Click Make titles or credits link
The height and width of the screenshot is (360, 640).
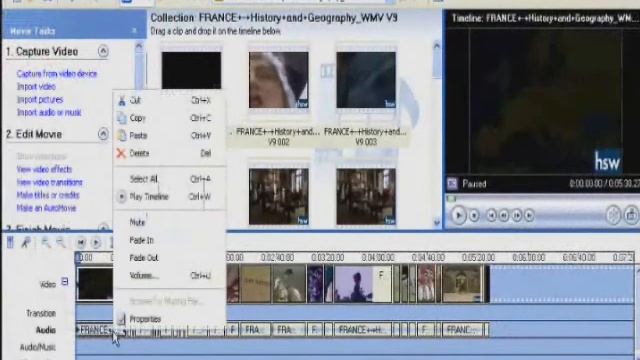pyautogui.click(x=48, y=195)
